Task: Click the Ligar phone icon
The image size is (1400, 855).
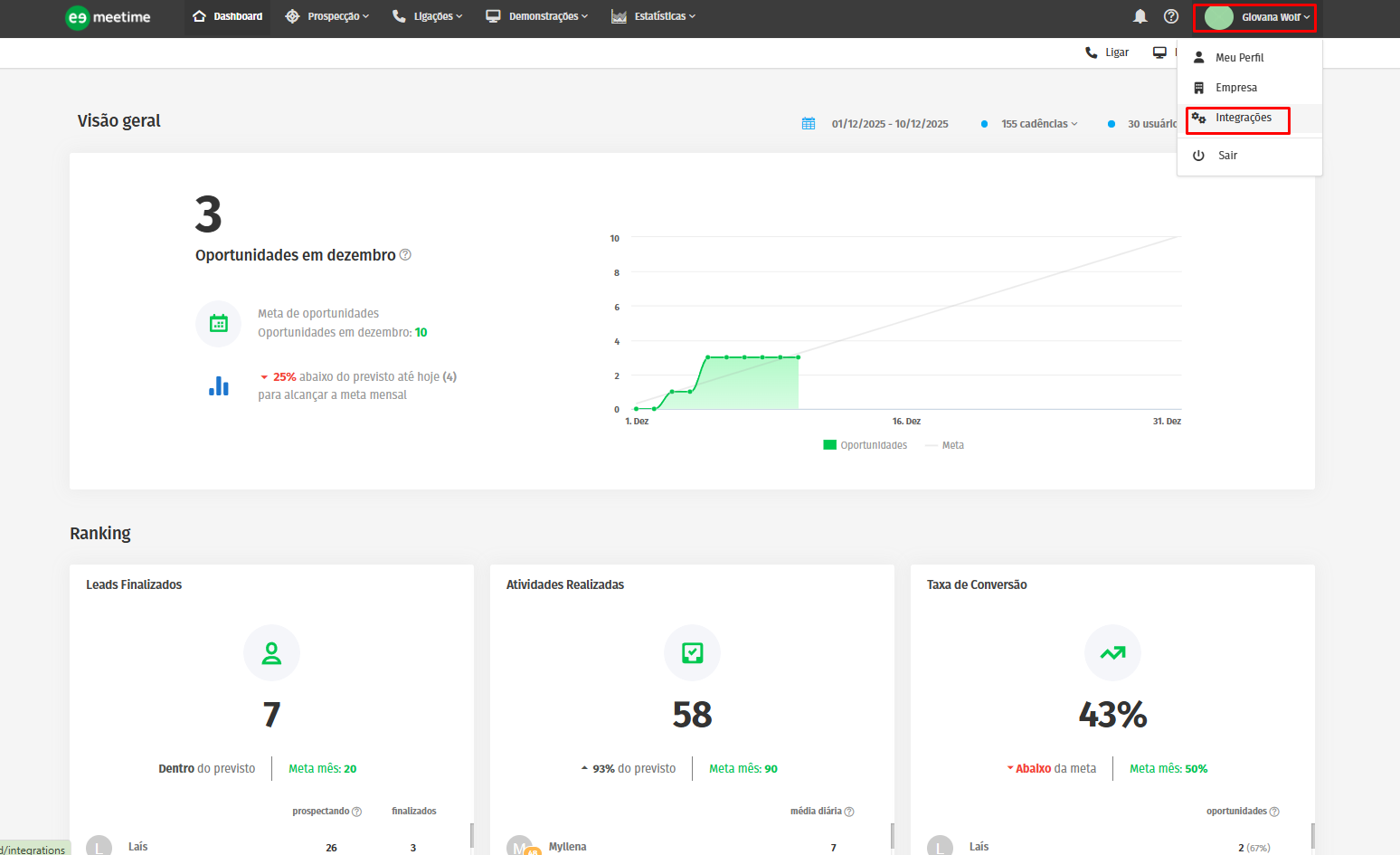Action: [1092, 52]
